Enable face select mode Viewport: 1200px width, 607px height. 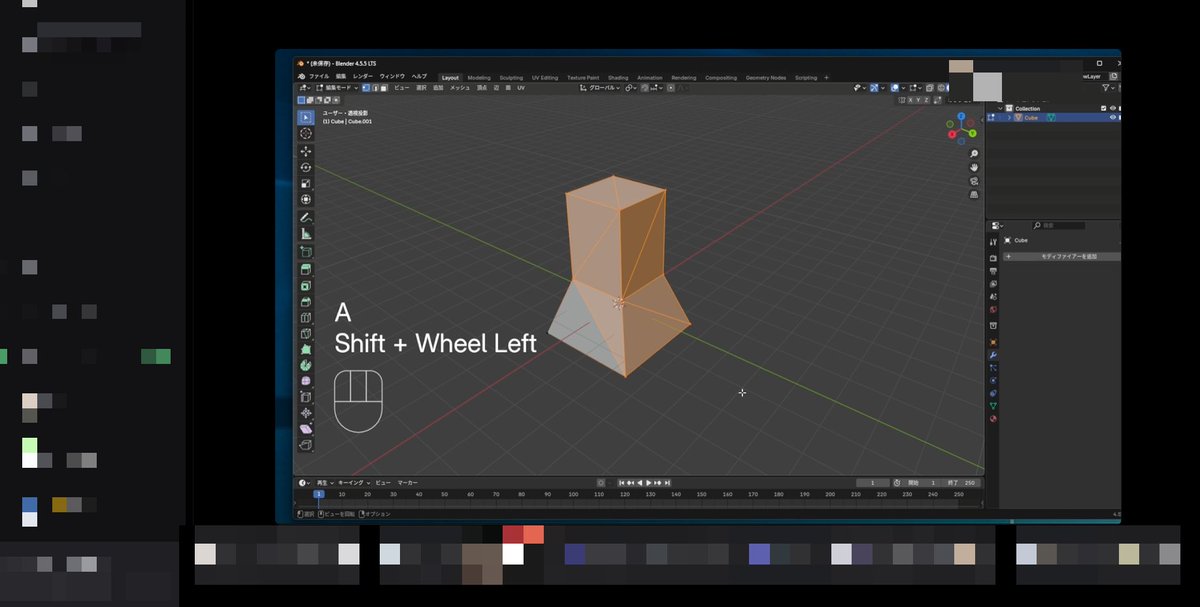click(x=384, y=88)
